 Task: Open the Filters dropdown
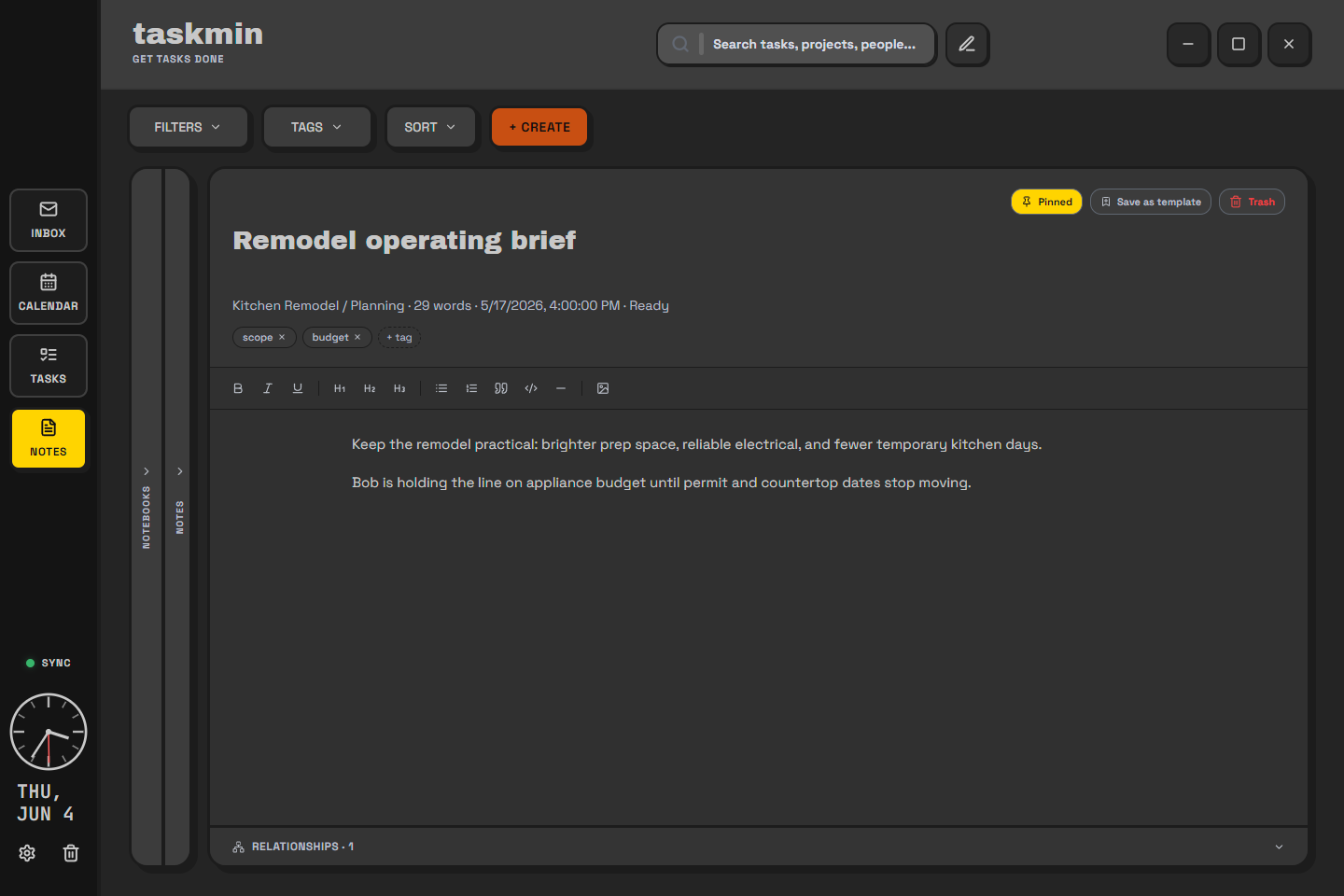pos(188,127)
